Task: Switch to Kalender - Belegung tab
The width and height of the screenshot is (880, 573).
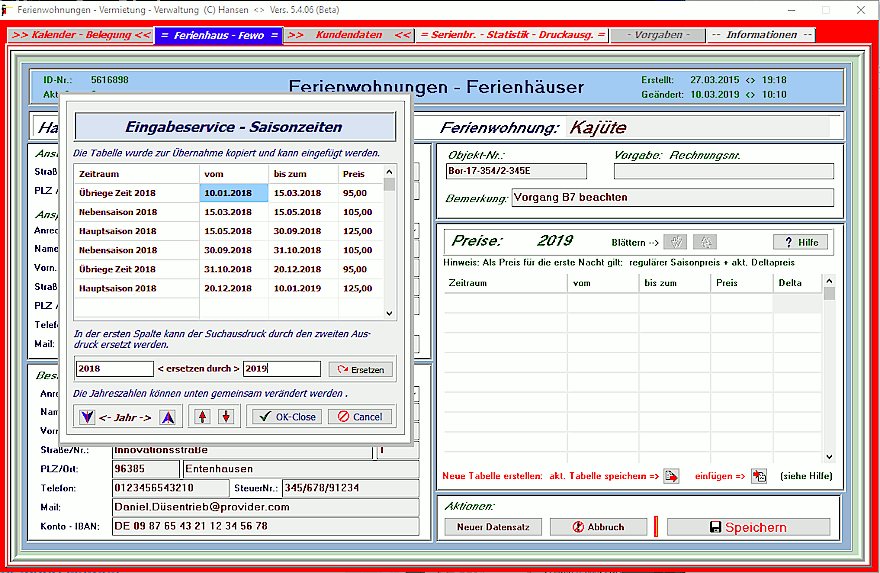Action: [x=81, y=35]
